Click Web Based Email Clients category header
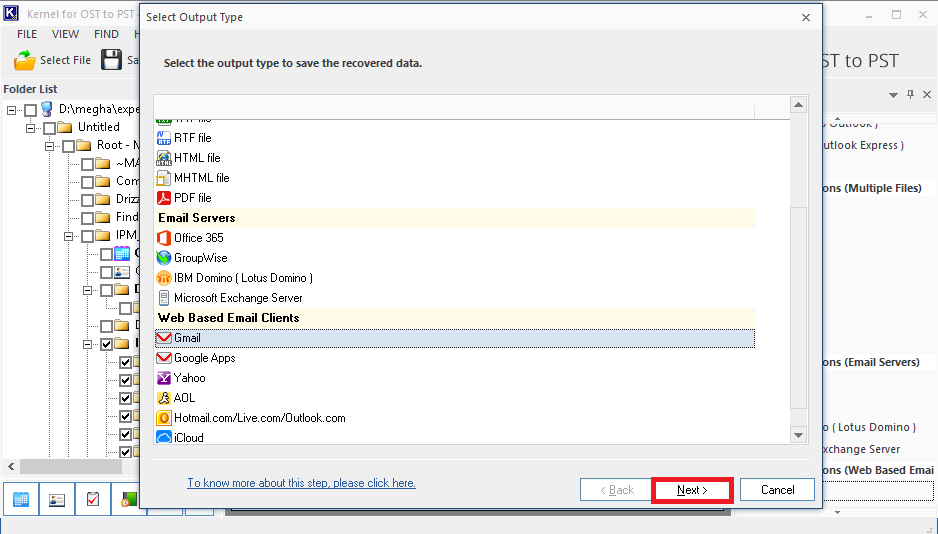The width and height of the screenshot is (938, 534). coord(455,318)
